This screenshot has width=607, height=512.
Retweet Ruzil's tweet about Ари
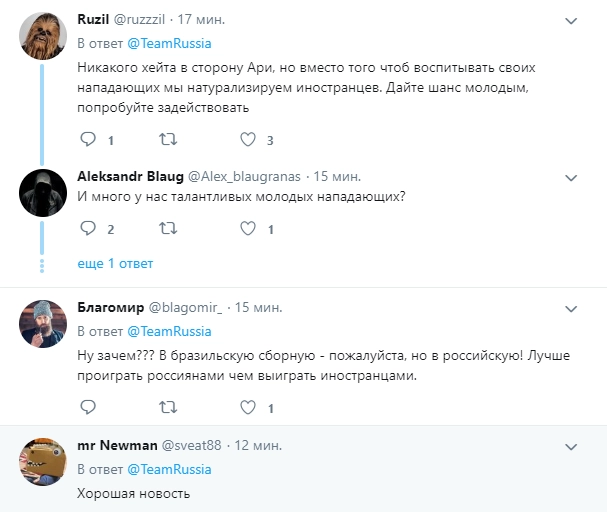pos(167,140)
